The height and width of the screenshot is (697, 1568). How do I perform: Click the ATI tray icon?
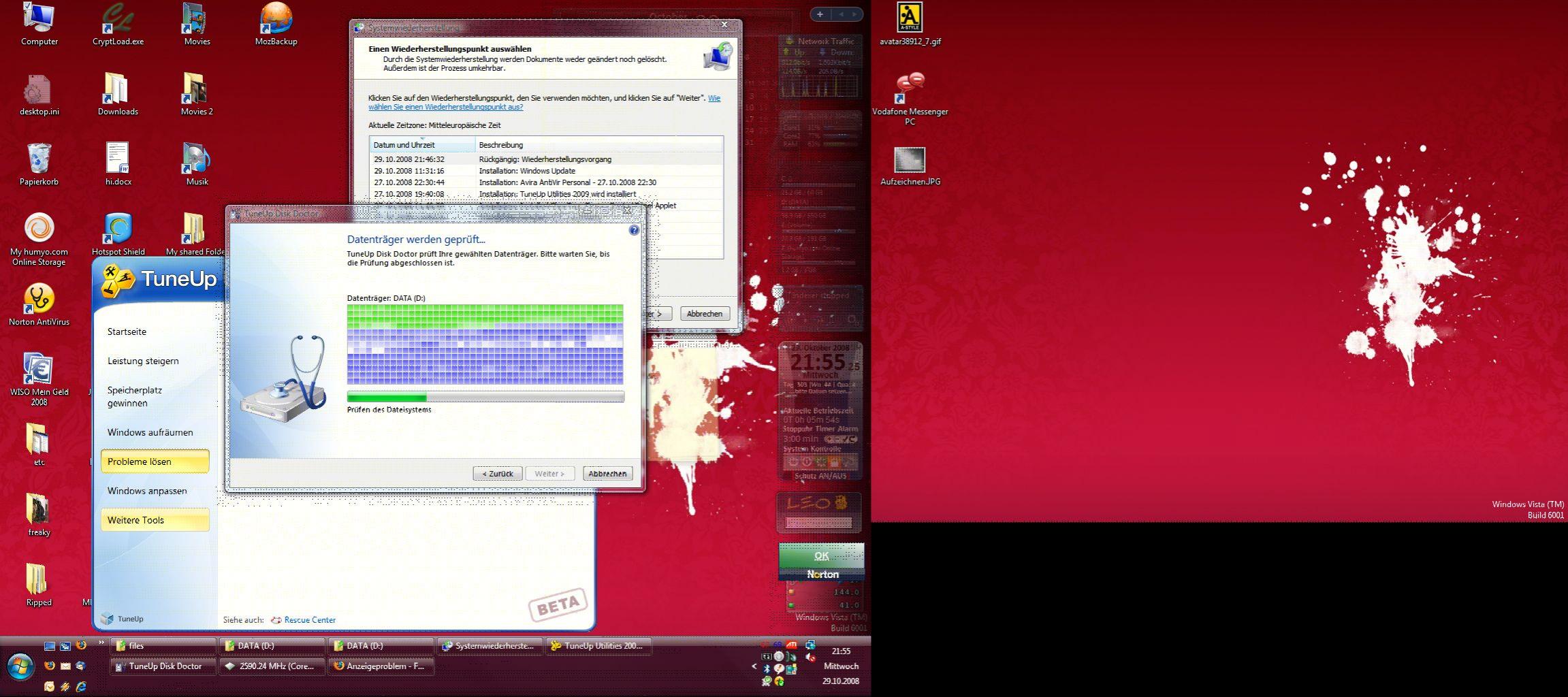[791, 644]
